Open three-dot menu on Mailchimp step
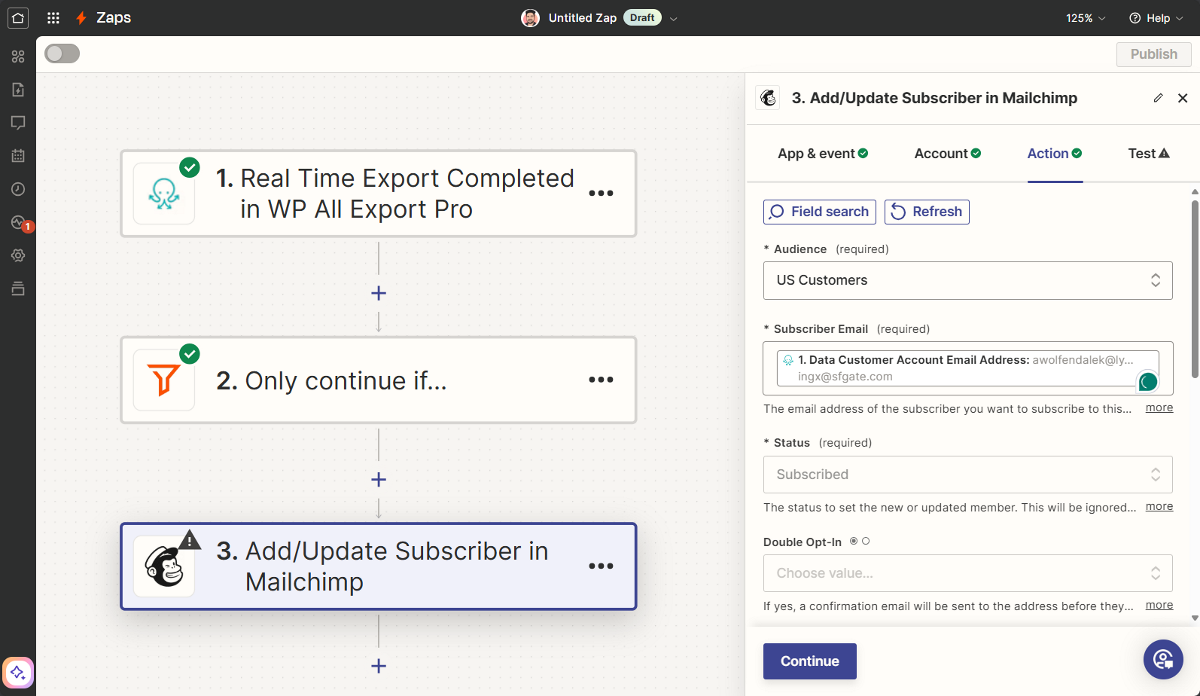Screen dimensions: 1200x696 (x=600, y=566)
